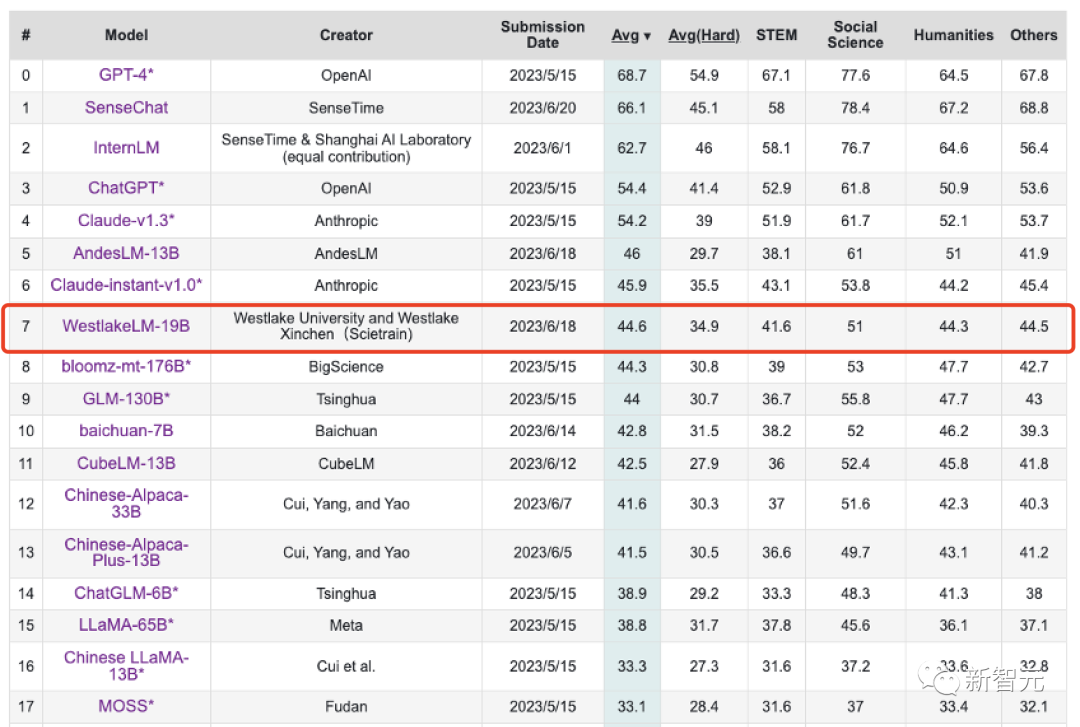Screen dimensions: 1080x727
Task: Click the AndesLM-13B model link
Action: [126, 254]
